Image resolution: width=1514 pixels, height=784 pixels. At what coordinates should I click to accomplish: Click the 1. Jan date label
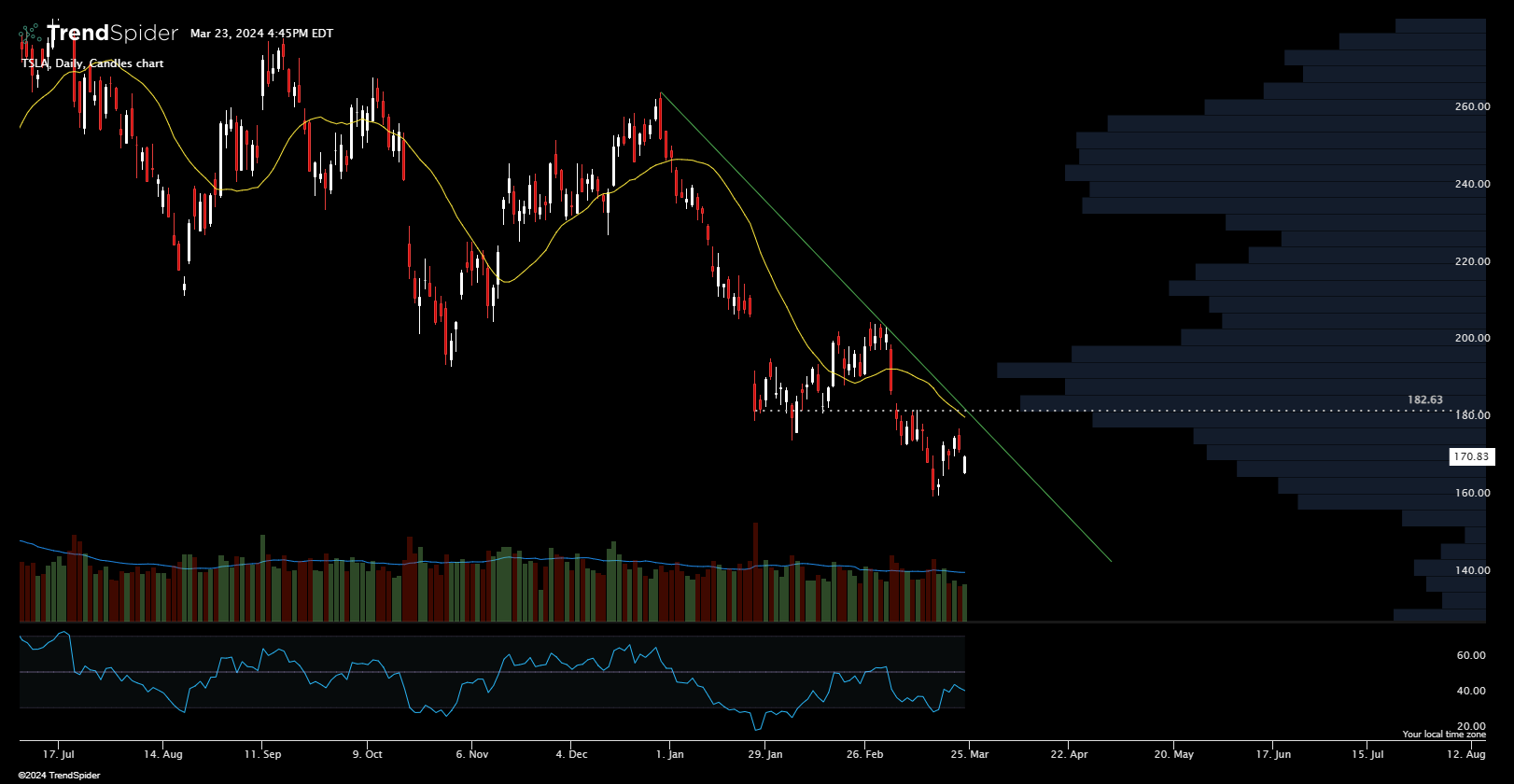(x=670, y=754)
